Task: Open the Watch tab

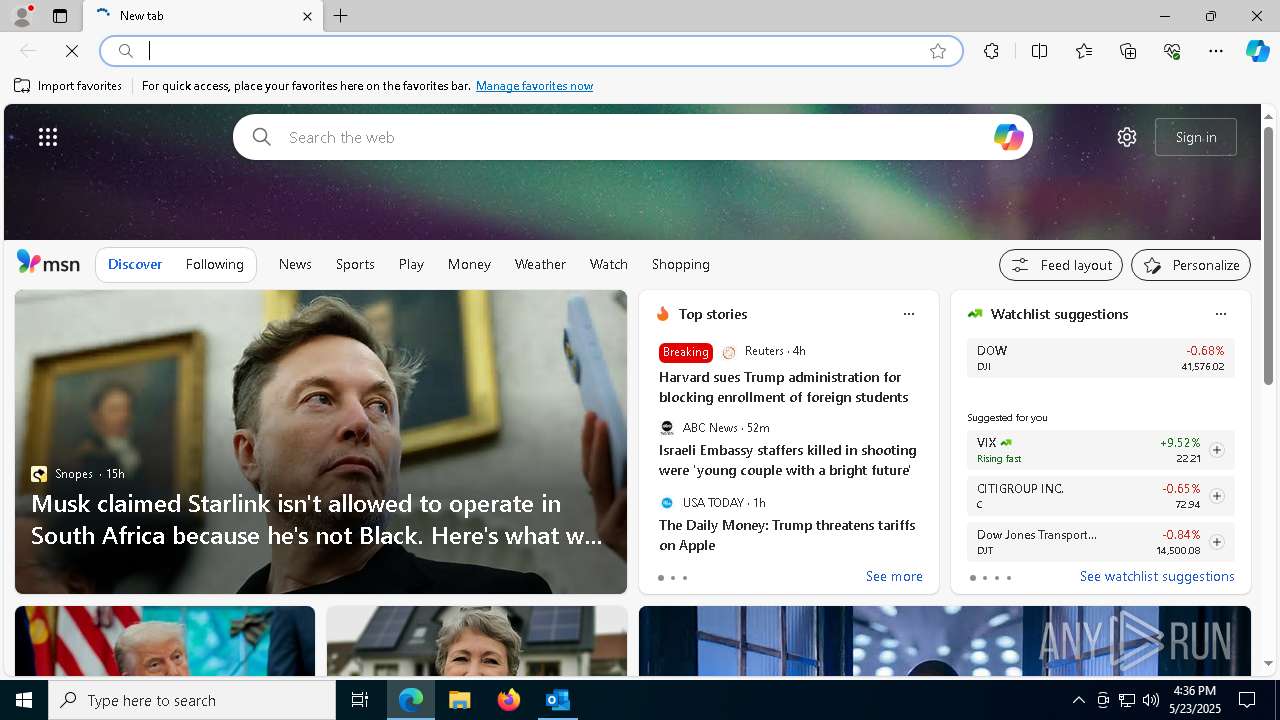Action: 609,264
